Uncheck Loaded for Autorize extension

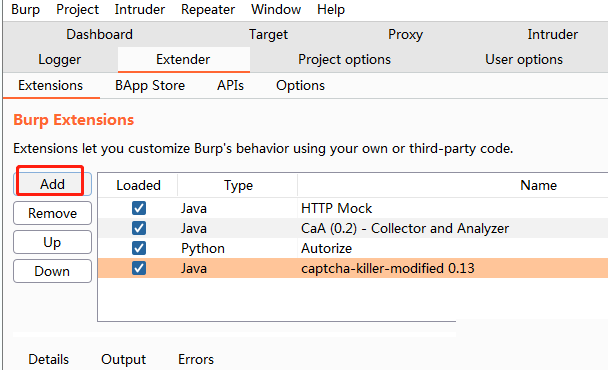139,248
